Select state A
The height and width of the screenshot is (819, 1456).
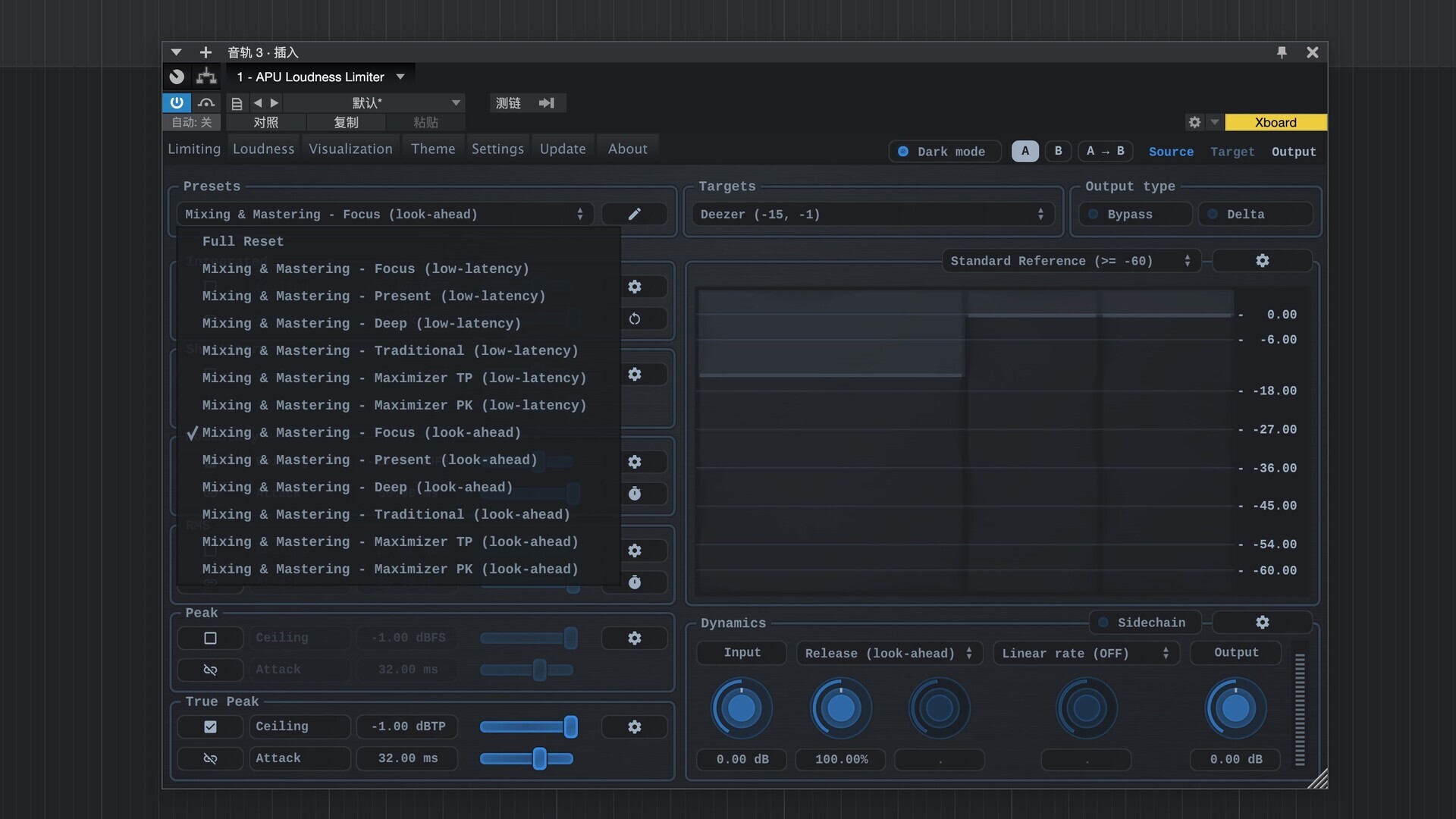click(1025, 151)
